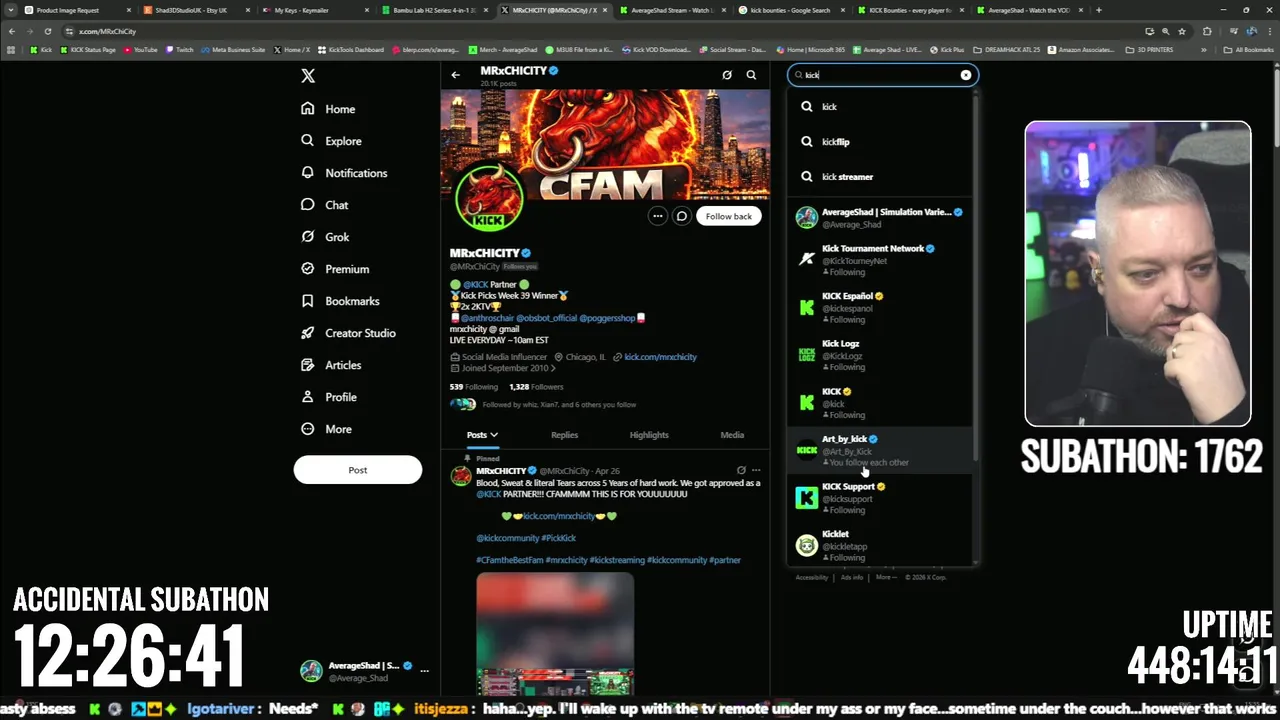Open Profile from the sidebar

(x=328, y=397)
